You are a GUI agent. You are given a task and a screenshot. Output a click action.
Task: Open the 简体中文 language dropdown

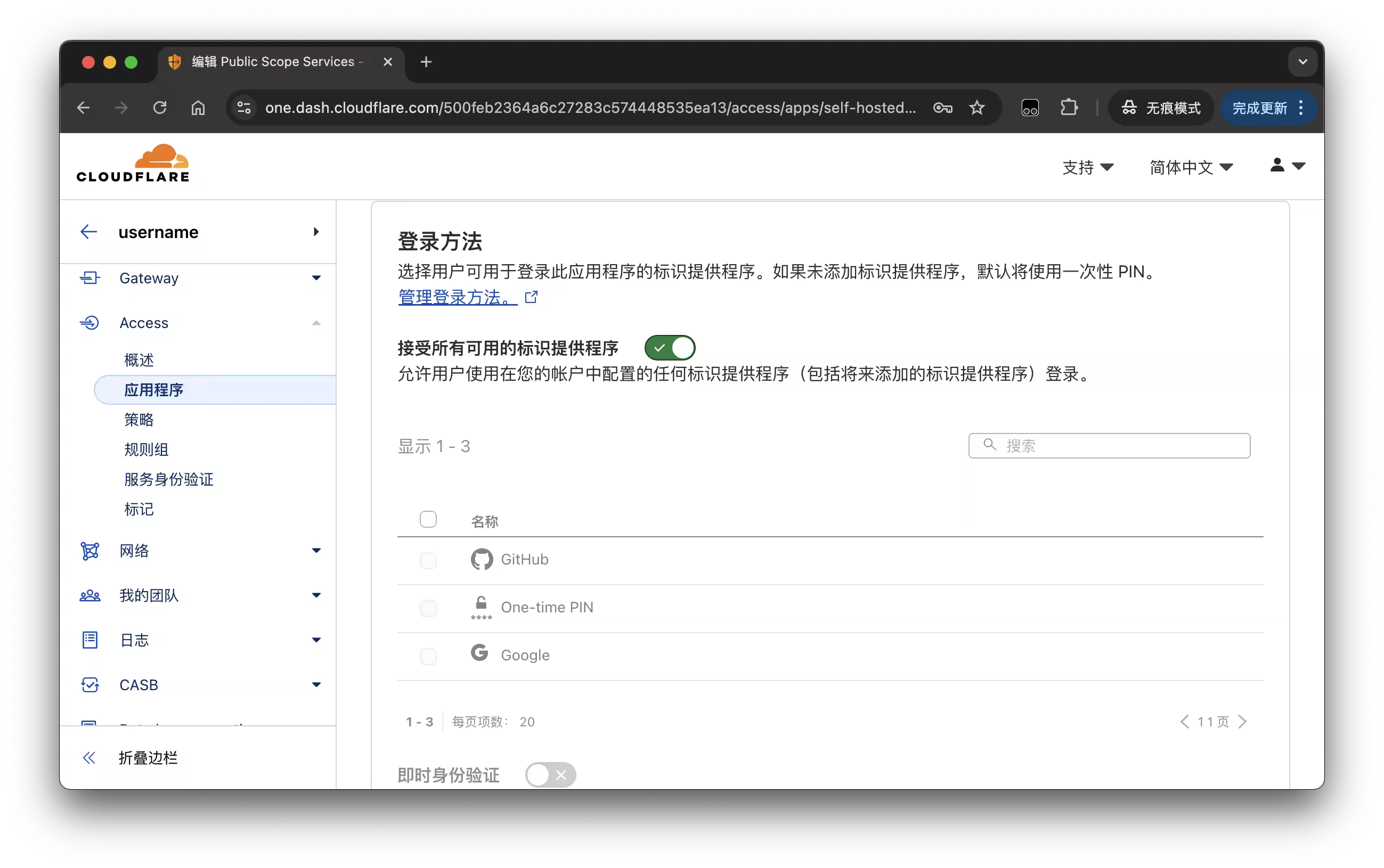pyautogui.click(x=1191, y=167)
